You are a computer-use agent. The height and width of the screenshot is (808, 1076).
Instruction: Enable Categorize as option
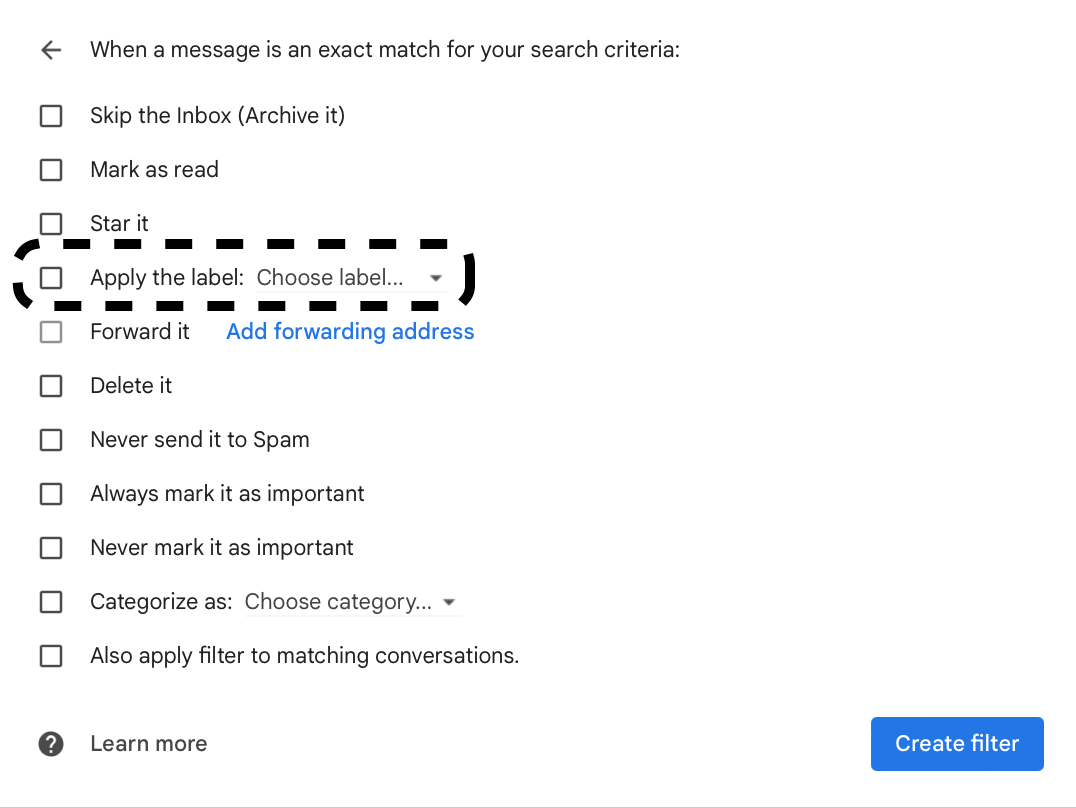tap(51, 601)
